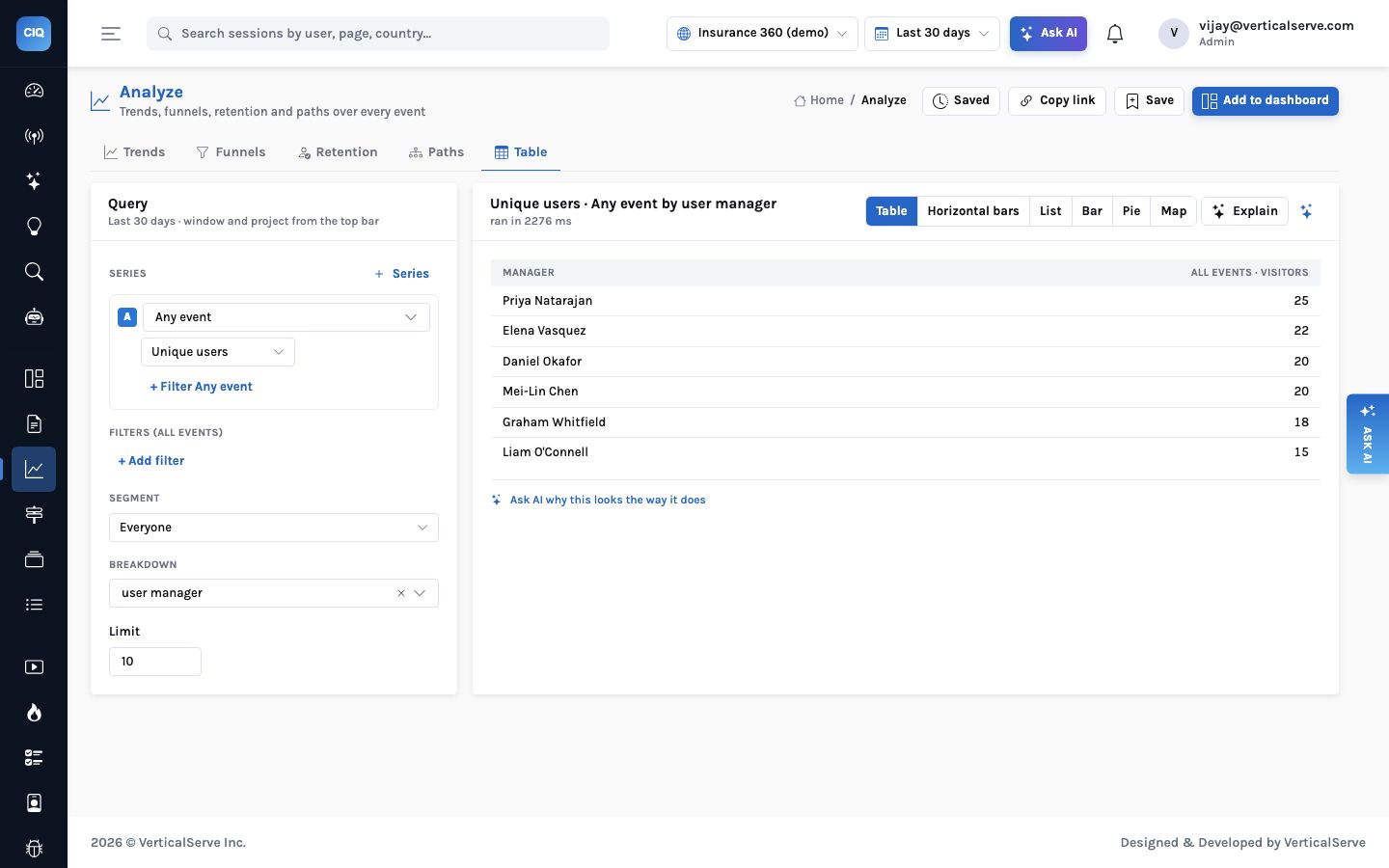The height and width of the screenshot is (868, 1389).
Task: Open the session replay play icon
Action: (34, 666)
